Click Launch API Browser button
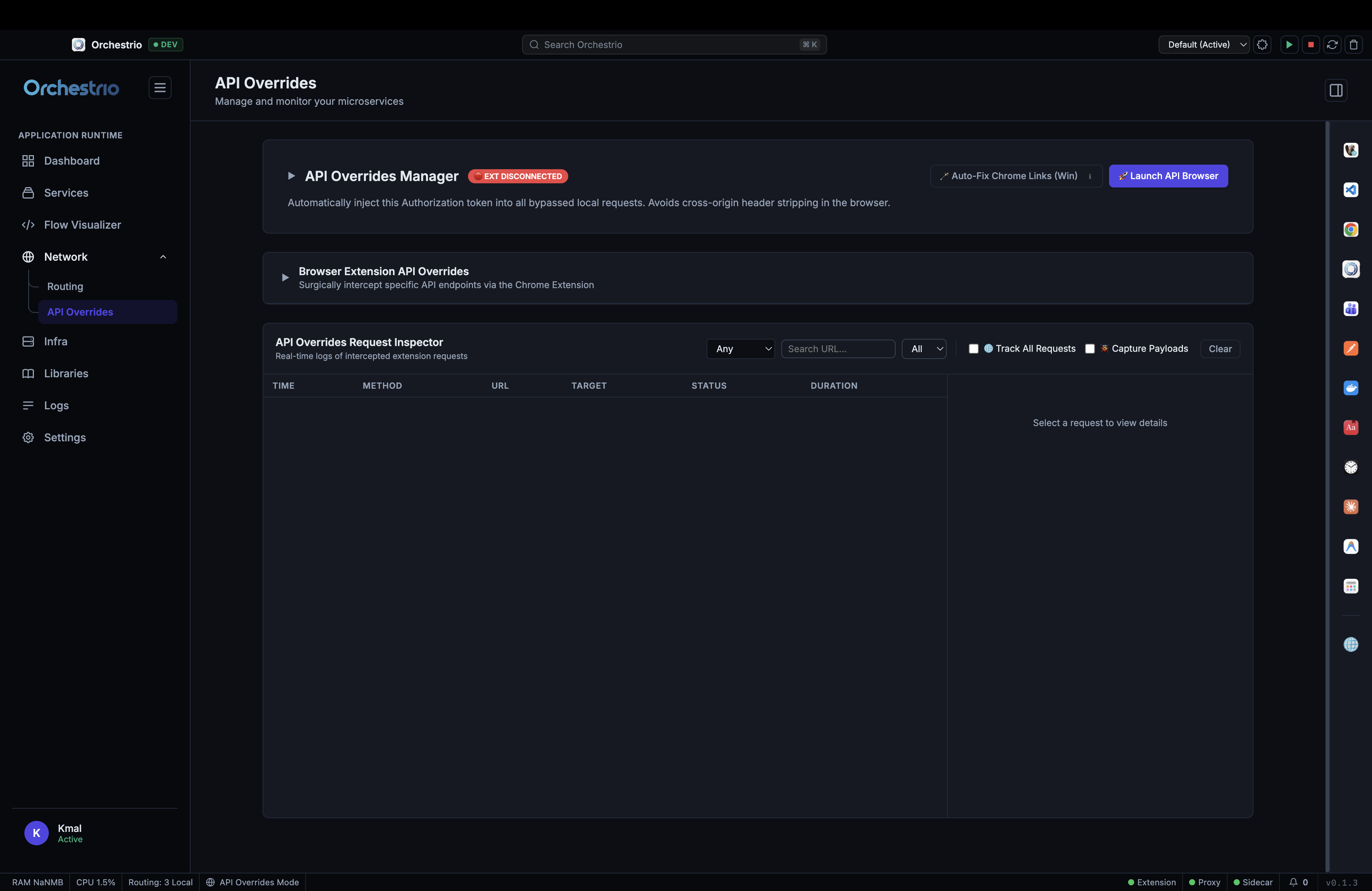This screenshot has width=1372, height=891. point(1168,176)
